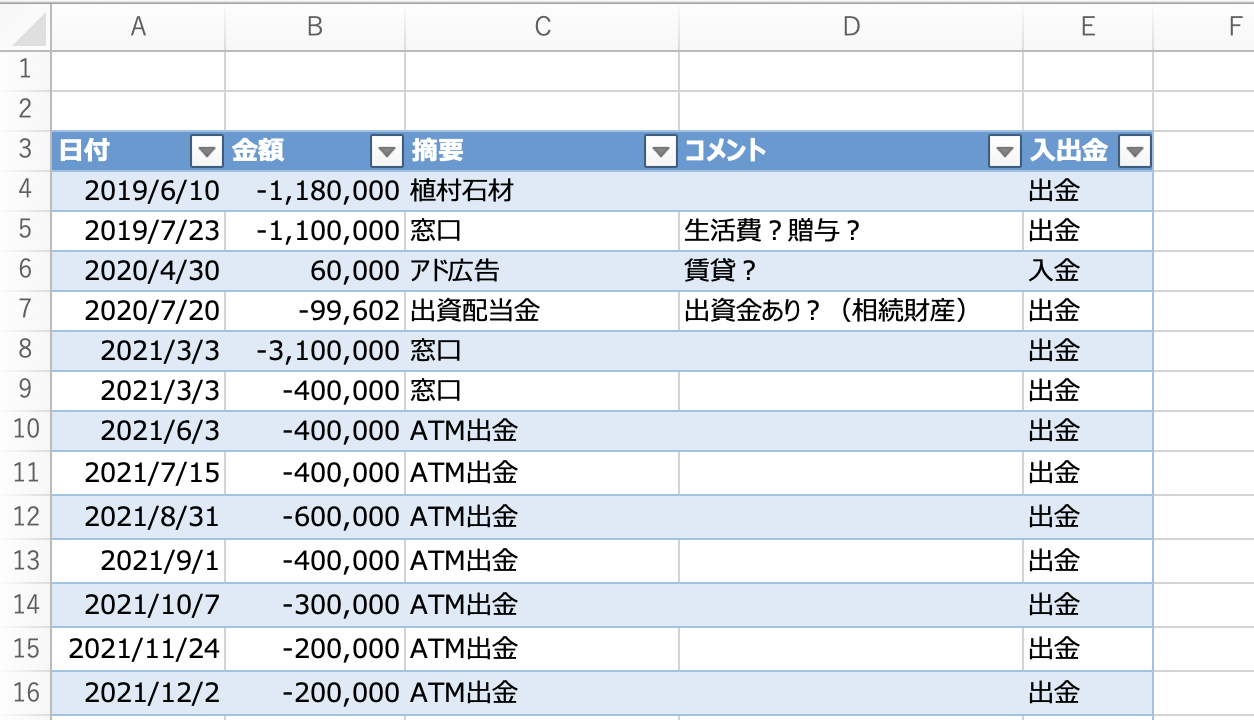Select row 10 header
1254x720 pixels.
[x=26, y=430]
